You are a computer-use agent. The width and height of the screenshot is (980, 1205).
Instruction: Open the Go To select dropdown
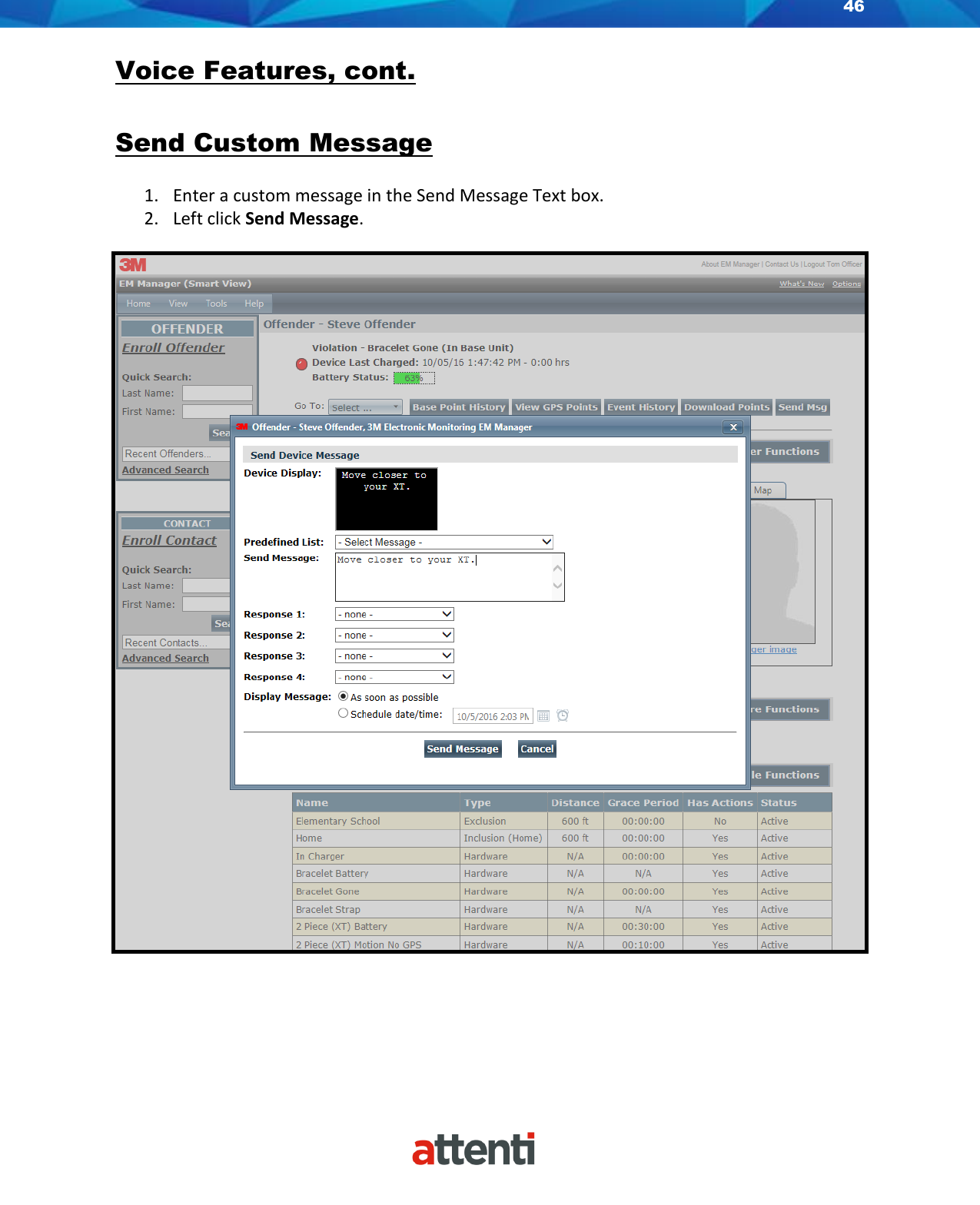366,407
